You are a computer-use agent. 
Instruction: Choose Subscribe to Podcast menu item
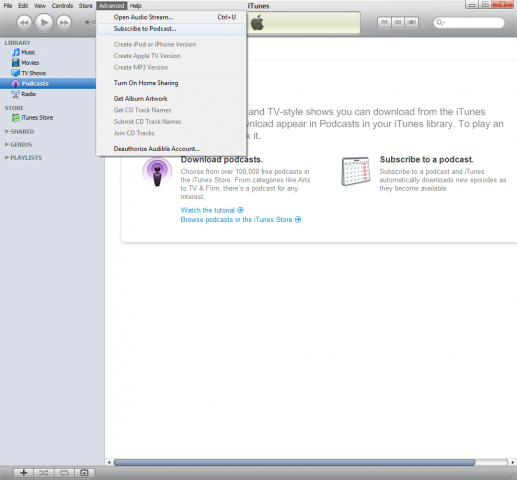[x=171, y=29]
